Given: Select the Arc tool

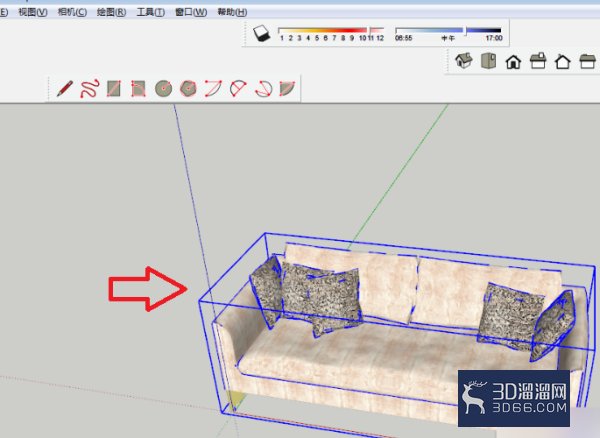Looking at the screenshot, I should coord(213,88).
